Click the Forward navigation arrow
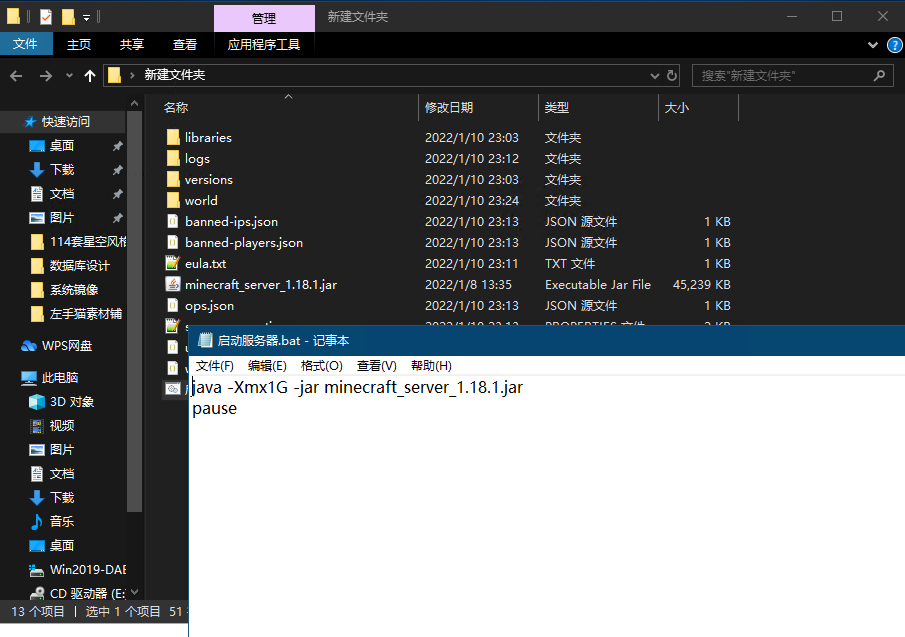905x637 pixels. [46, 76]
